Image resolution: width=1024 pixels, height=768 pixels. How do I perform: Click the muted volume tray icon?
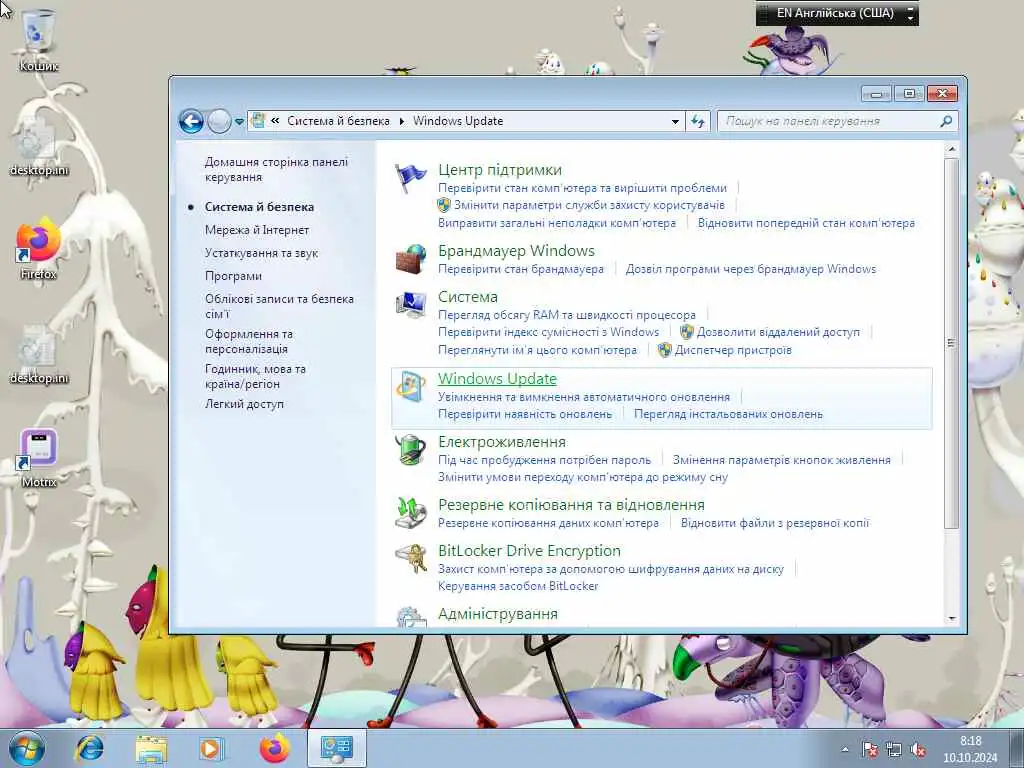click(918, 750)
